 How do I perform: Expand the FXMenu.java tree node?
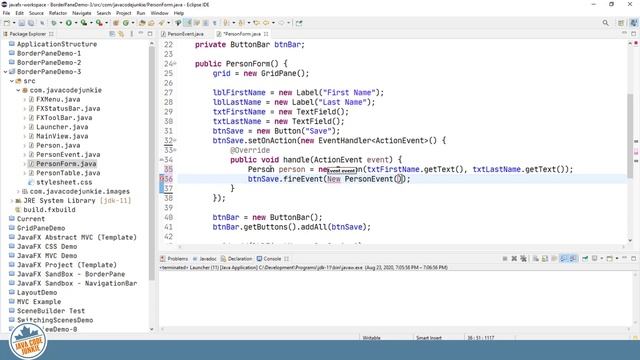tap(24, 100)
